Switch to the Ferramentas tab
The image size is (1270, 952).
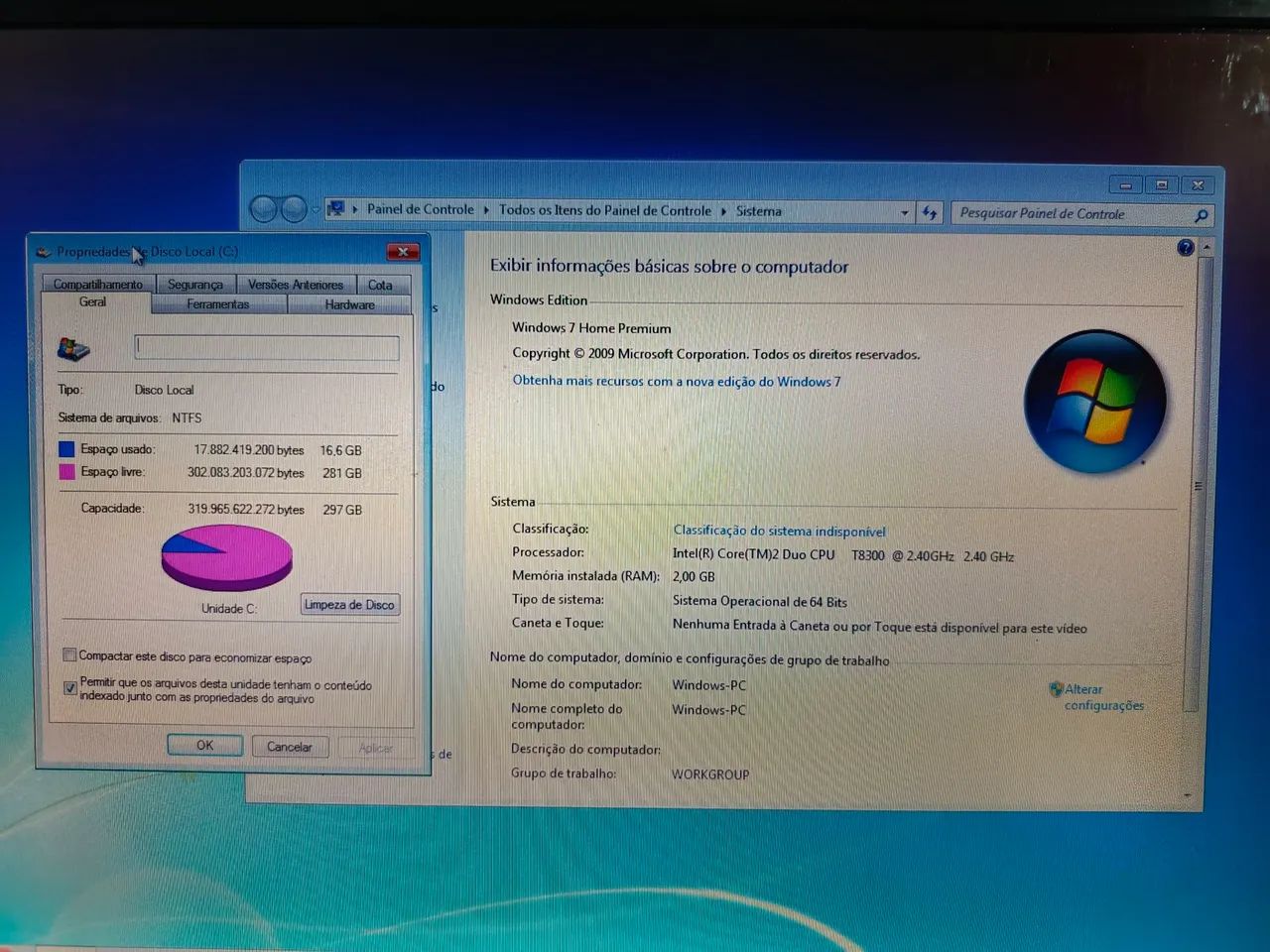coord(218,304)
